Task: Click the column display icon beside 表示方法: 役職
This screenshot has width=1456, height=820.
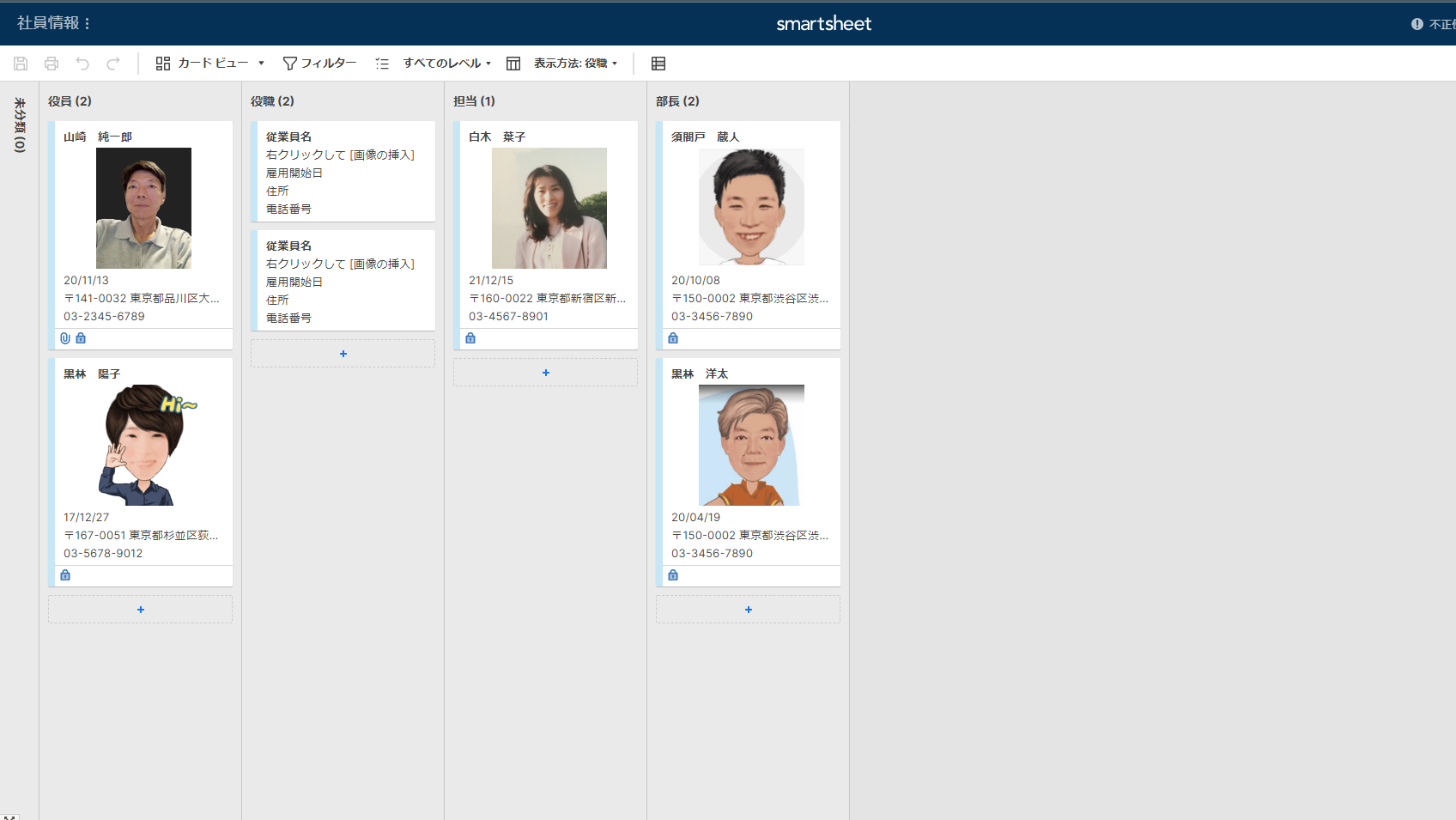Action: pyautogui.click(x=513, y=63)
